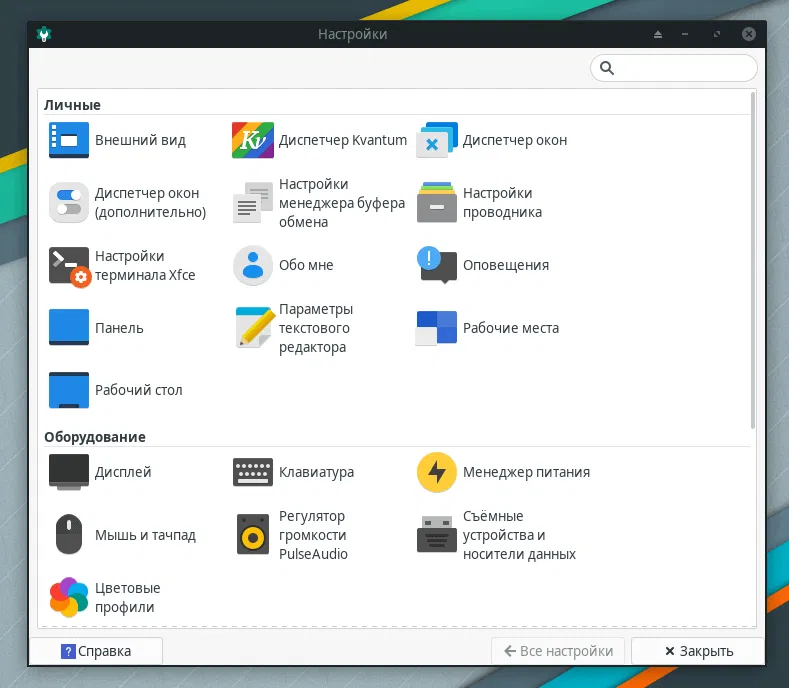
Task: Open Оповещения notifications icon
Action: [x=437, y=265]
